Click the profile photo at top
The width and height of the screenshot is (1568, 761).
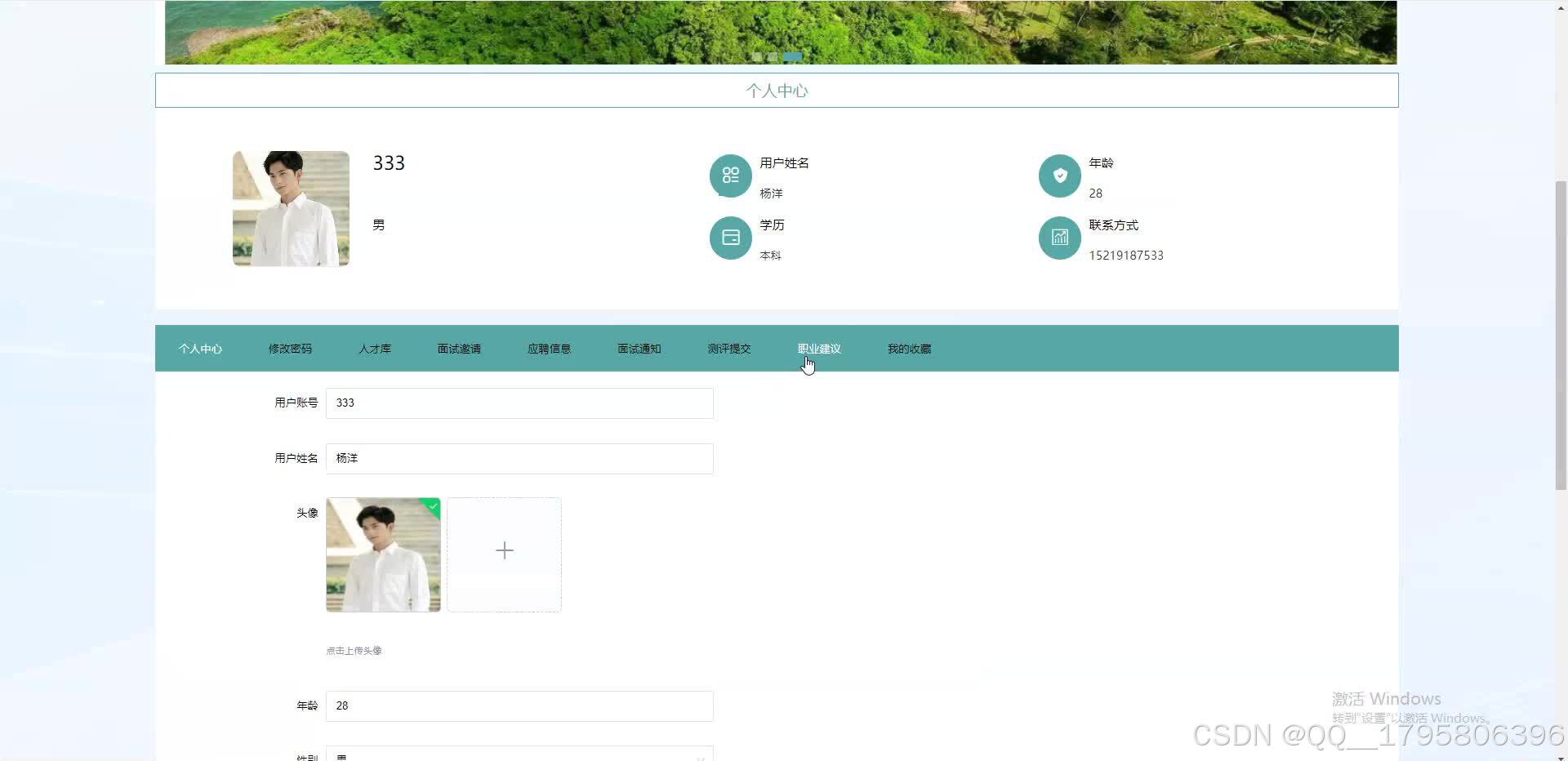(x=291, y=208)
